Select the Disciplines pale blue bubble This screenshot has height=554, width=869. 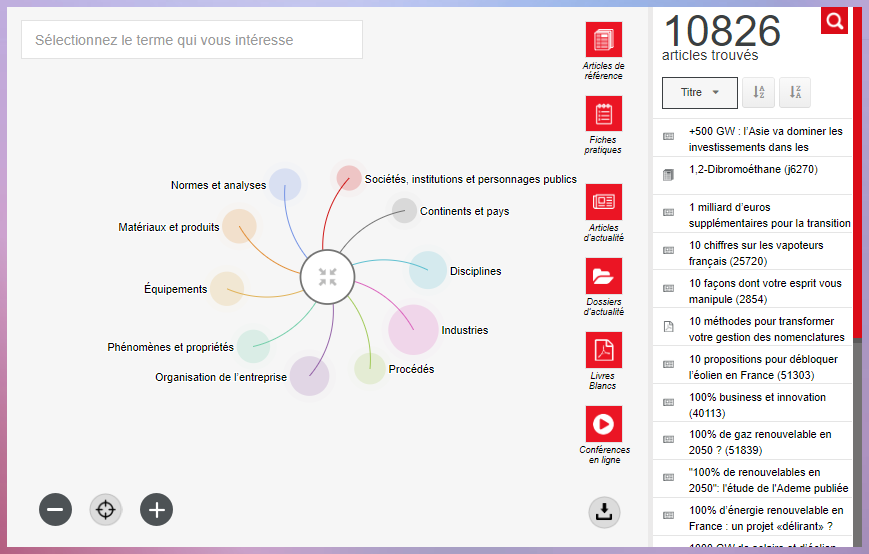point(427,270)
